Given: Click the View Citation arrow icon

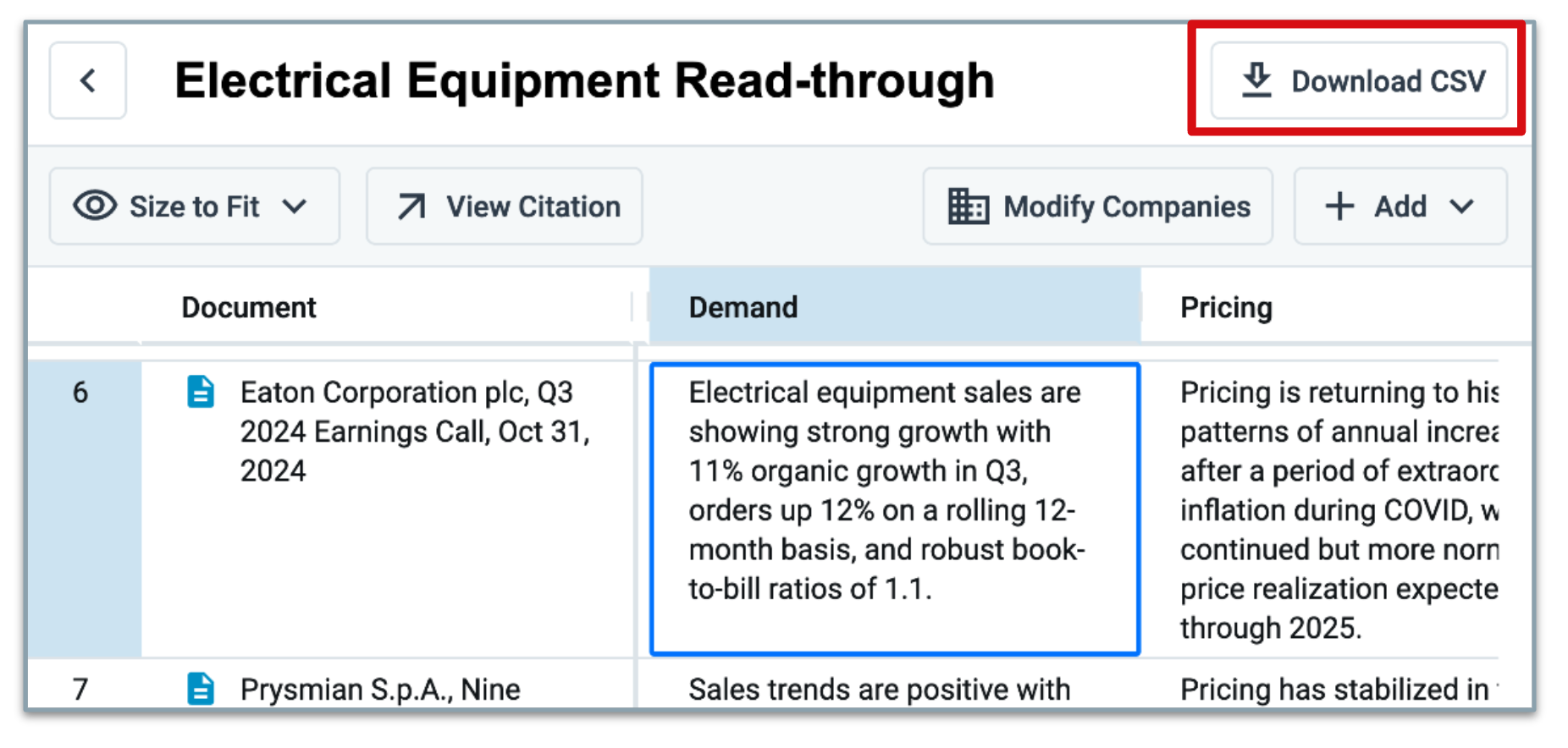Looking at the screenshot, I should click(411, 206).
